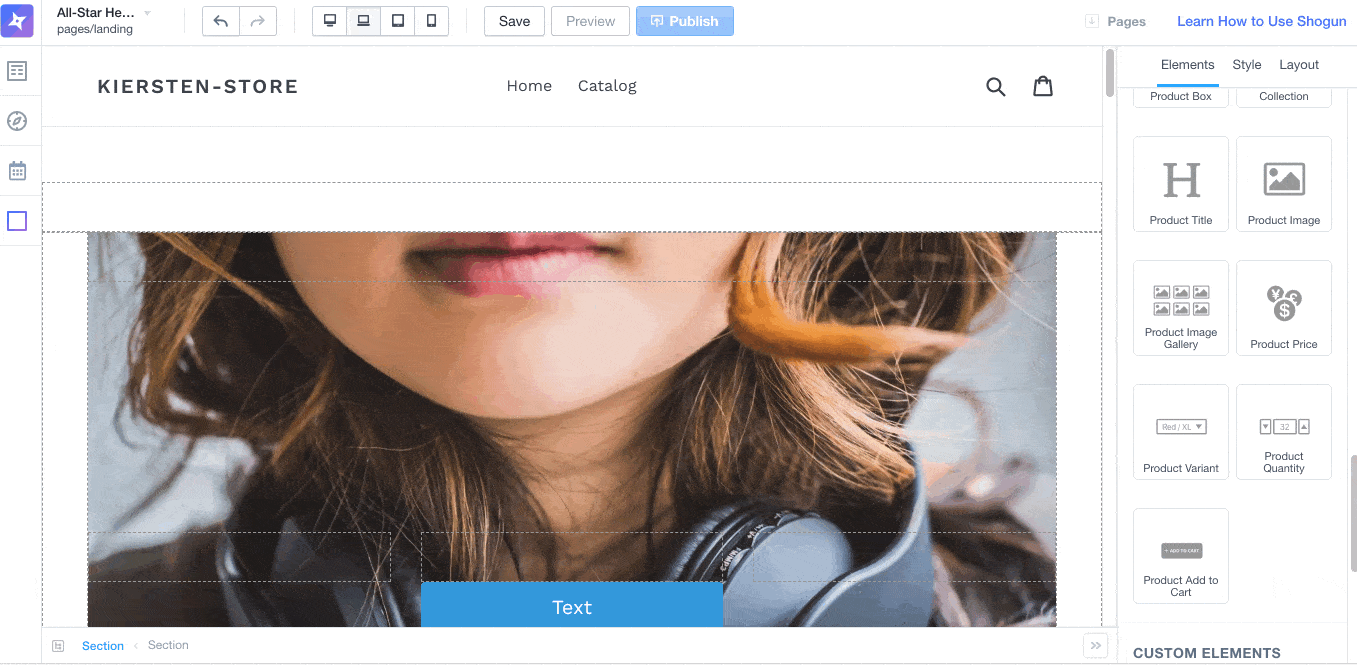
Task: Open the page name dropdown arrow
Action: point(148,13)
